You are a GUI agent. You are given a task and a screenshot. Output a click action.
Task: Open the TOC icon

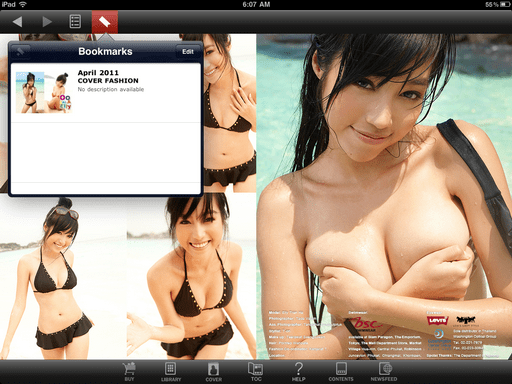pyautogui.click(x=256, y=372)
